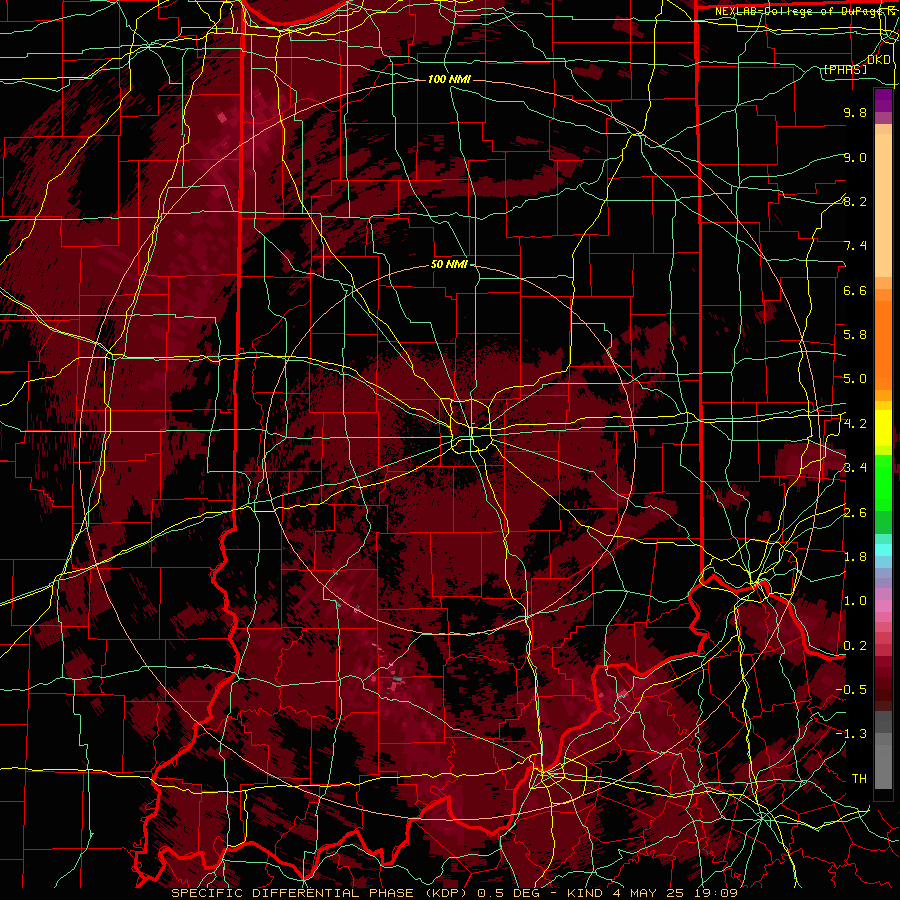The height and width of the screenshot is (900, 900).
Task: Click the 9.8 scale value
Action: 855,112
